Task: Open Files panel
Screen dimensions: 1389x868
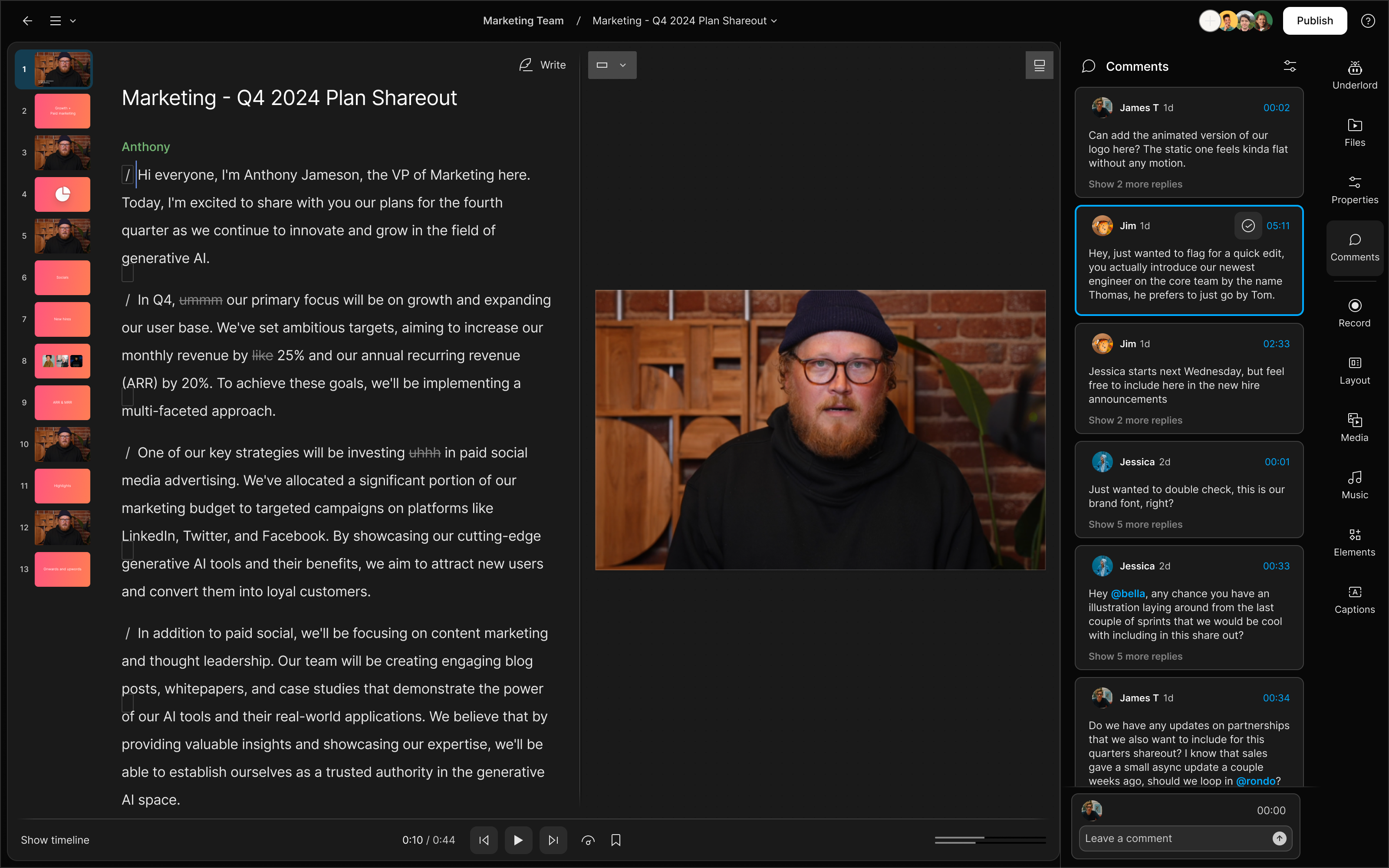Action: (x=1355, y=133)
